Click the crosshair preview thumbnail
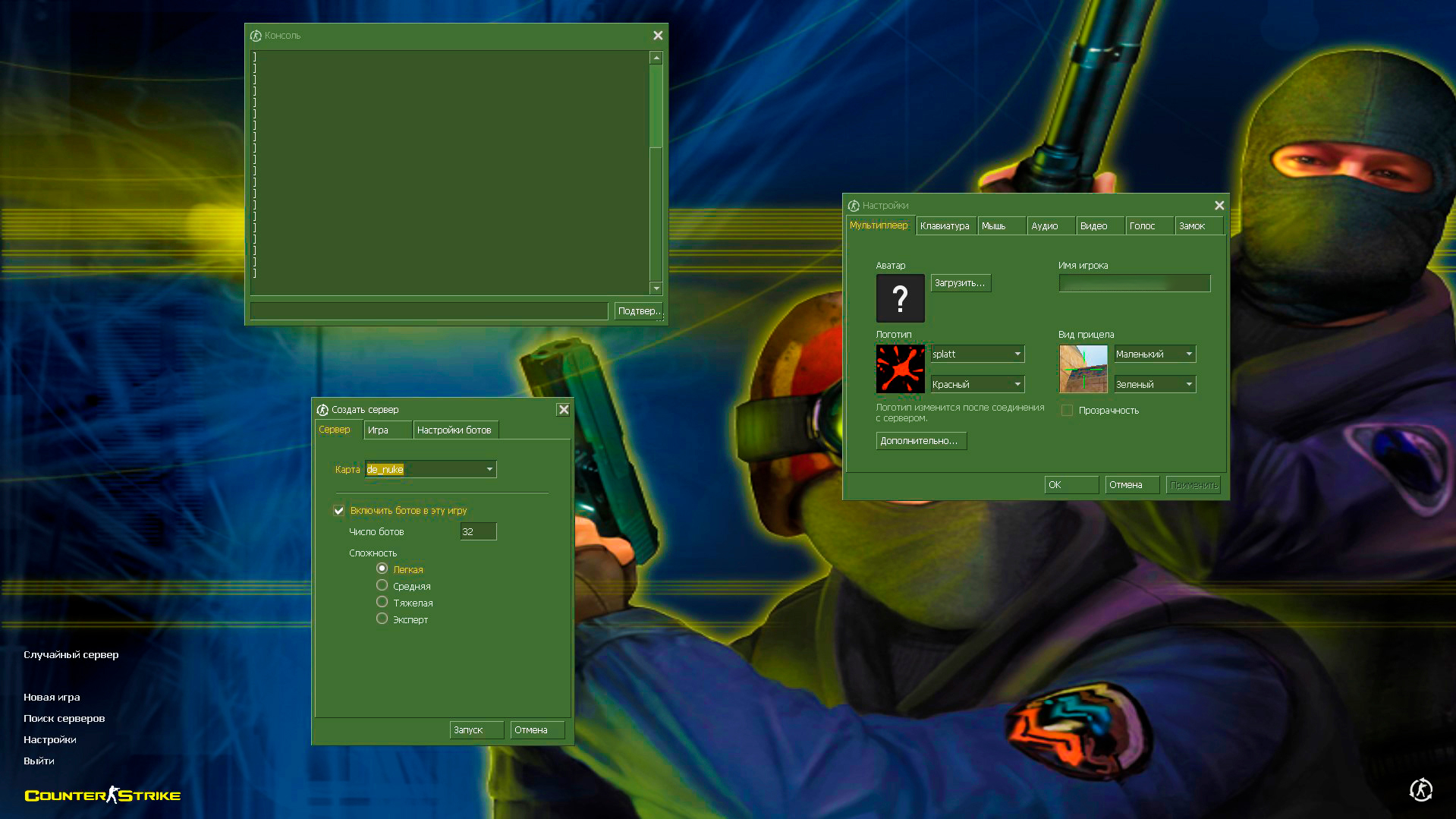The height and width of the screenshot is (819, 1456). (x=1083, y=369)
